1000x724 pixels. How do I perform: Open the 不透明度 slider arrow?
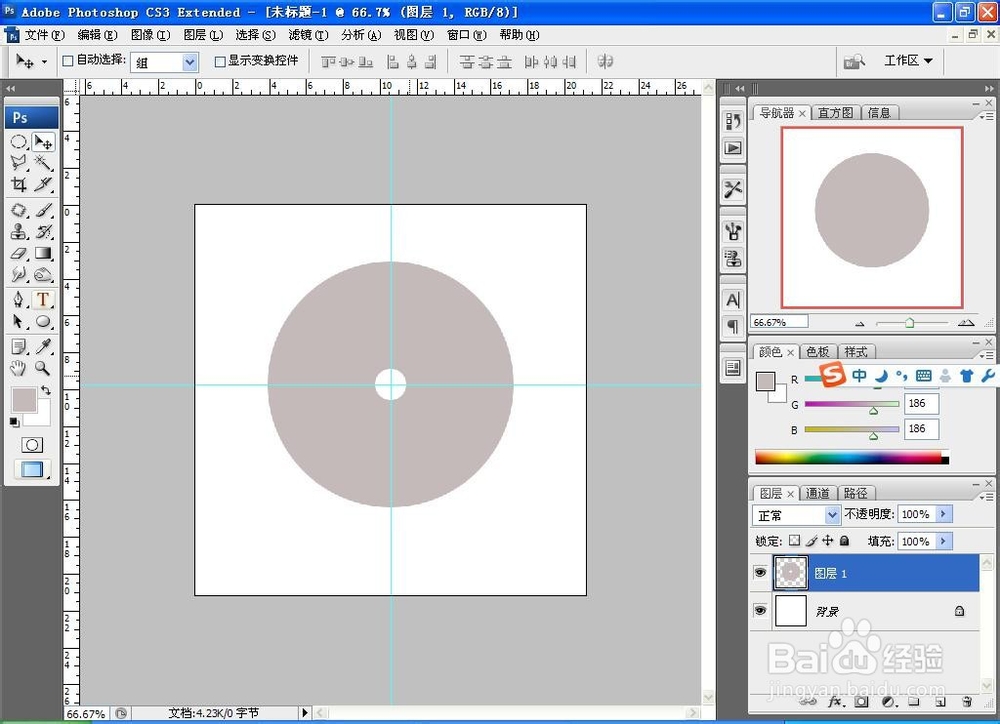point(944,513)
